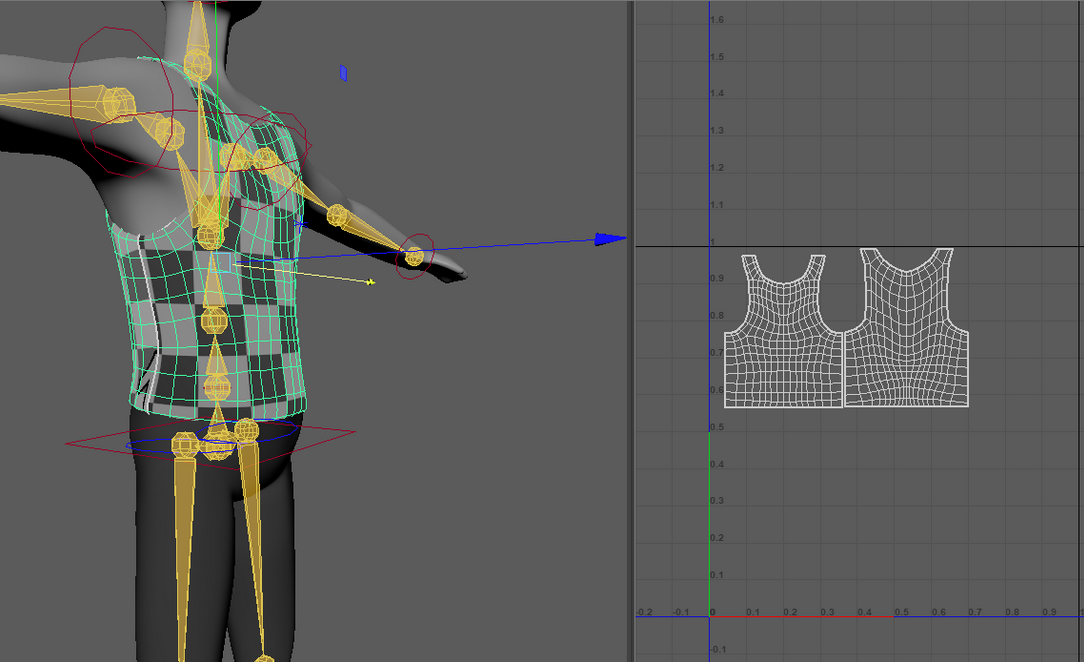The image size is (1084, 662).
Task: Select the screen-right hip joint
Action: [x=246, y=431]
